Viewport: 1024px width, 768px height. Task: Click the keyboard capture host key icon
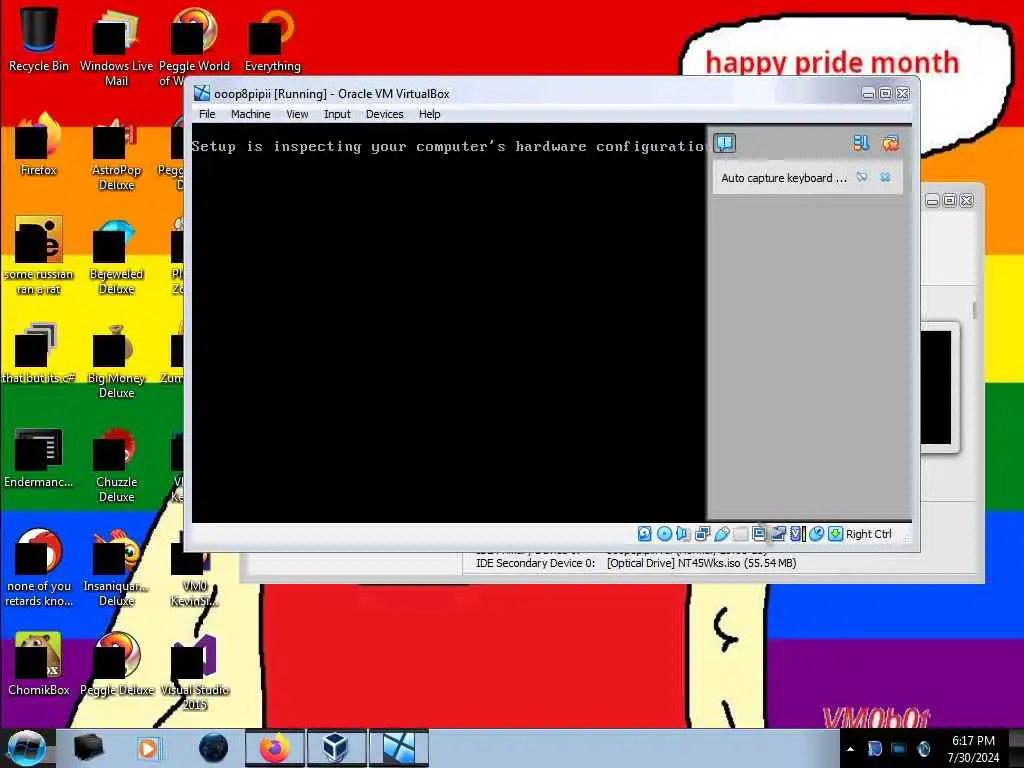point(835,534)
